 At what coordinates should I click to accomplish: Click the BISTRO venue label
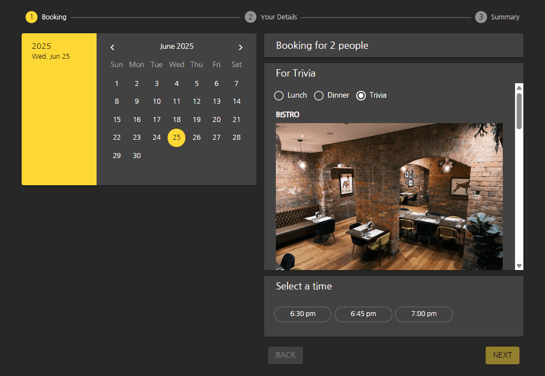(287, 115)
